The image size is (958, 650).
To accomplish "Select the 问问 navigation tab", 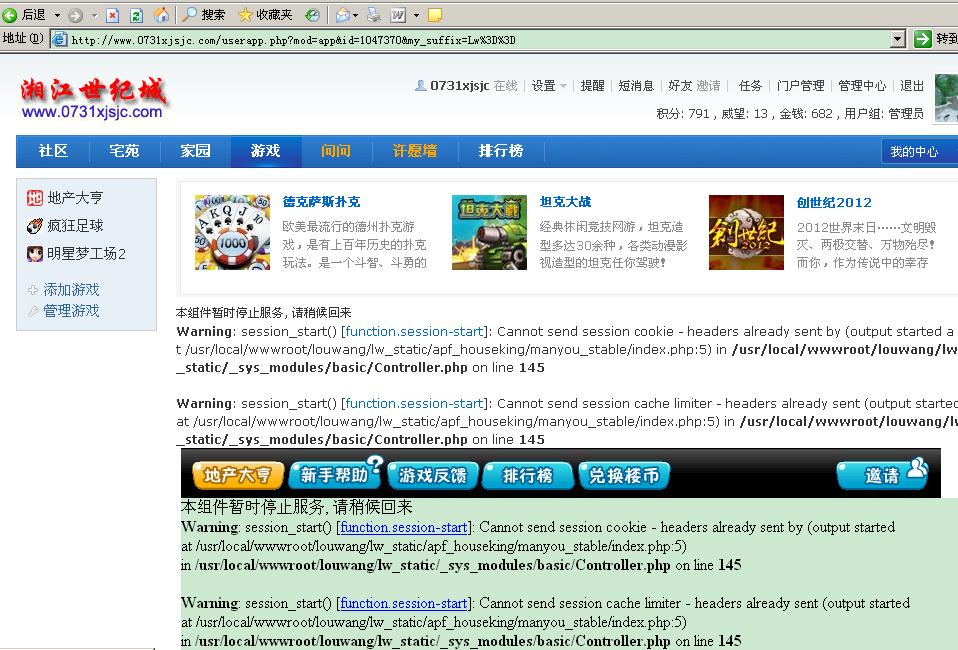I will click(x=336, y=151).
